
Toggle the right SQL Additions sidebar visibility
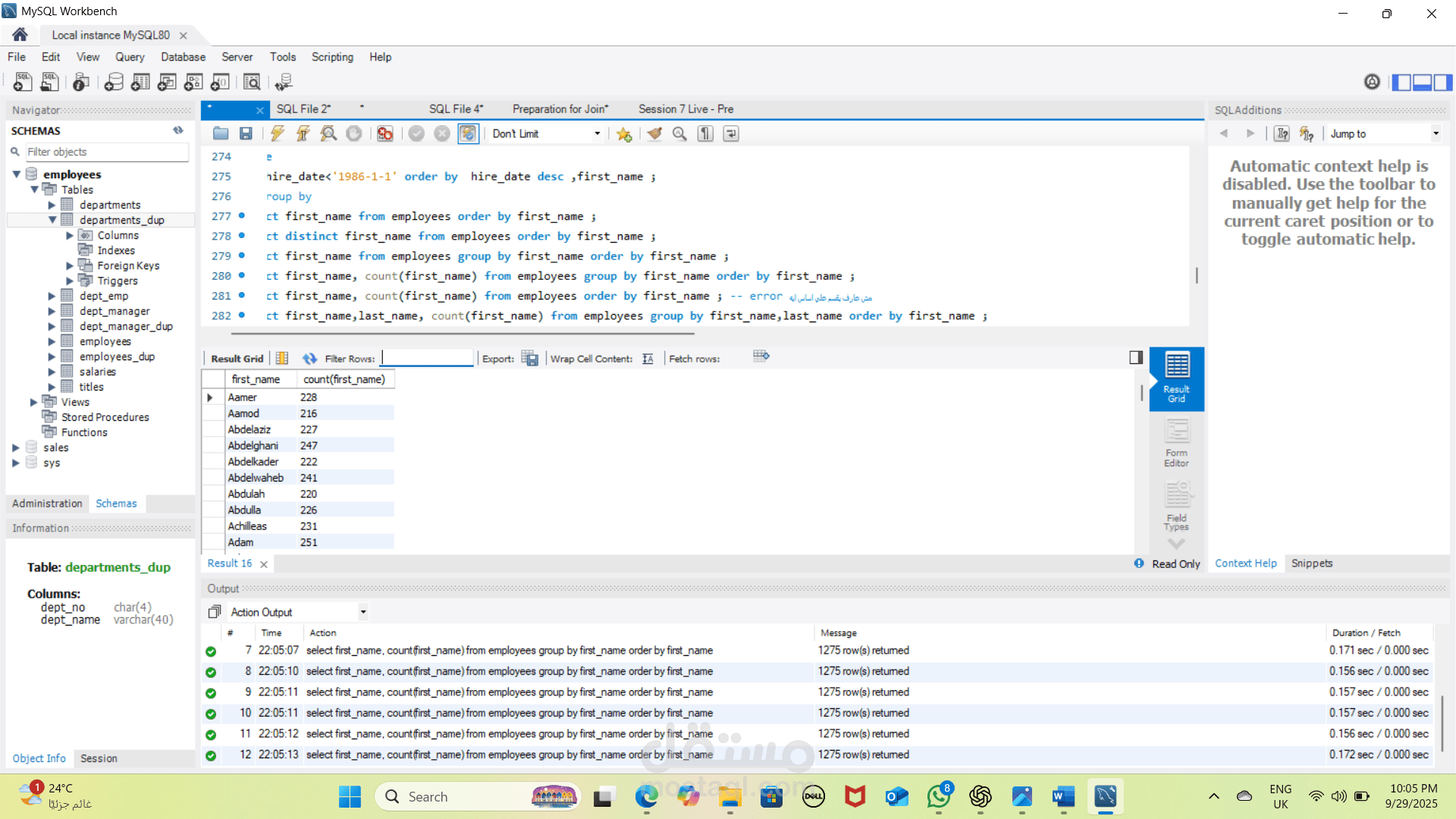tap(1443, 82)
